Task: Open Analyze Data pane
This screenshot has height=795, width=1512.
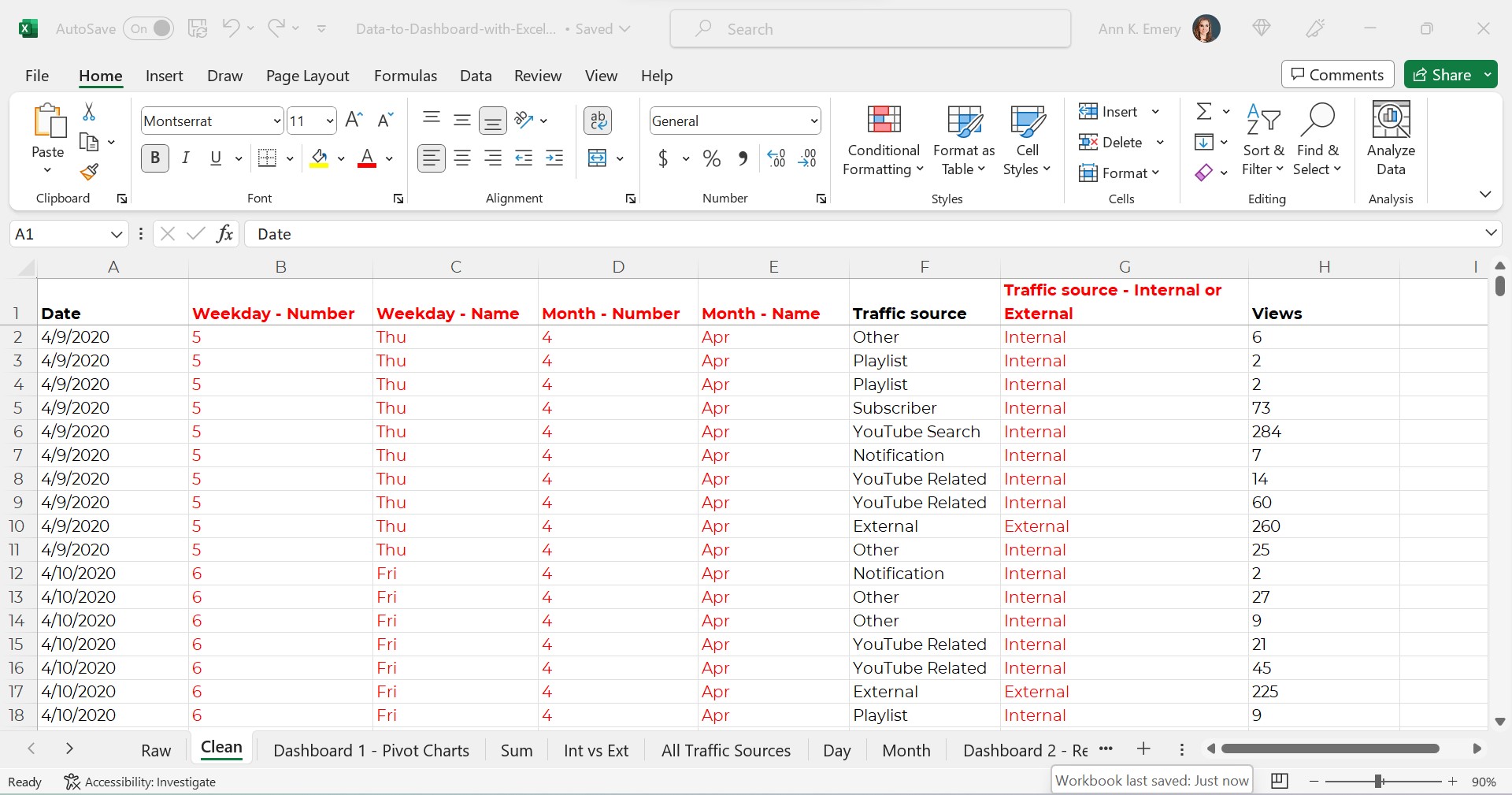Action: (x=1391, y=139)
